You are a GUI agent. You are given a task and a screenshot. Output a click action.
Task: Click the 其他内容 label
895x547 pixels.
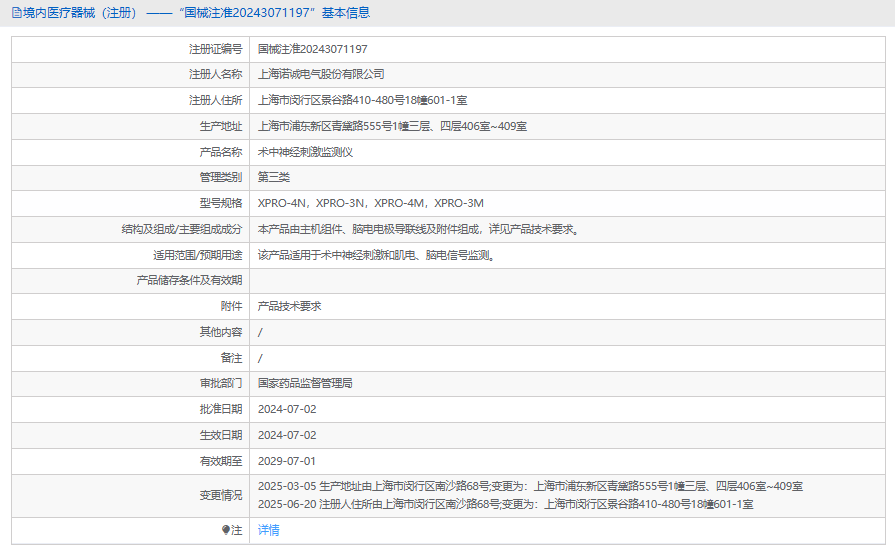pyautogui.click(x=221, y=332)
